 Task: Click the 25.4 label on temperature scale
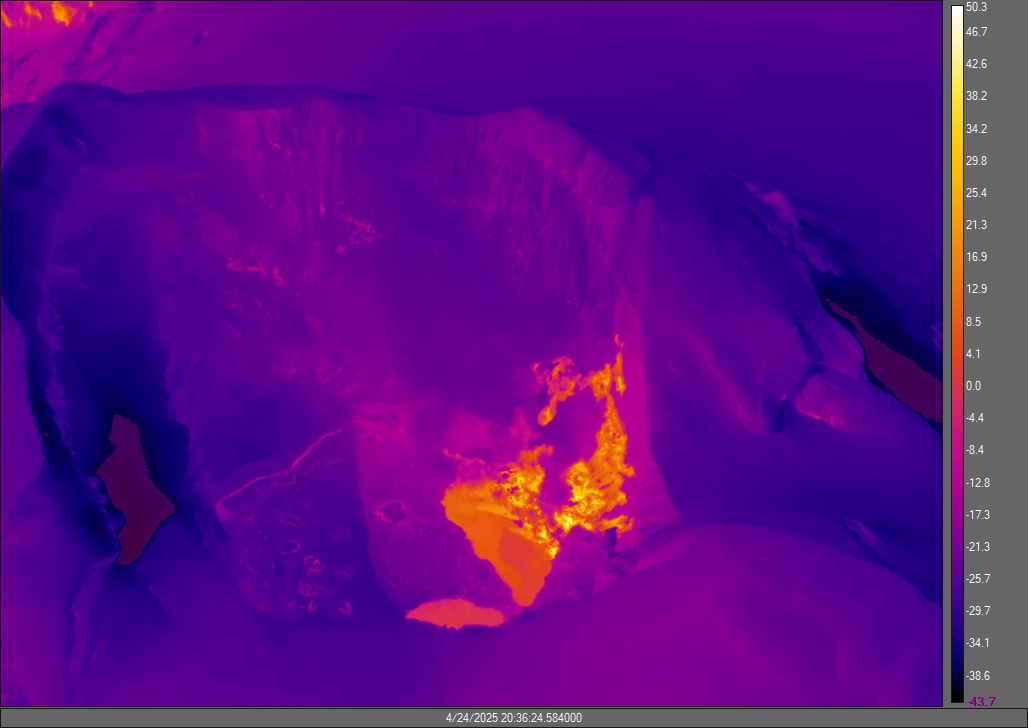[976, 193]
